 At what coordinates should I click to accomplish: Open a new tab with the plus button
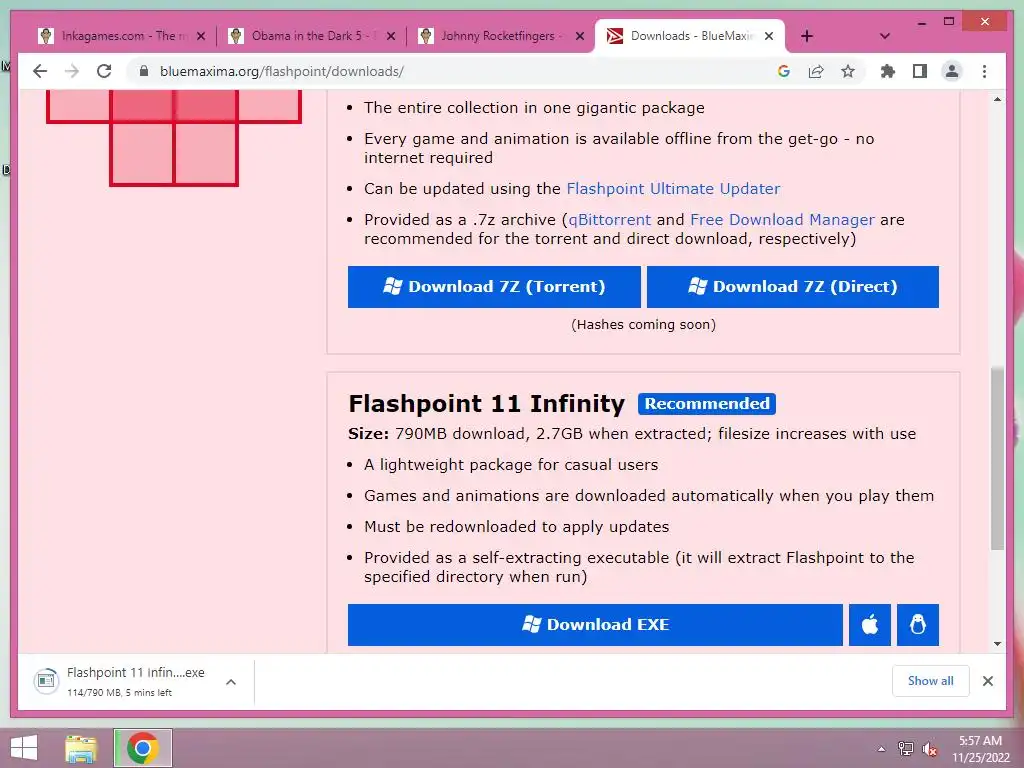tap(807, 36)
